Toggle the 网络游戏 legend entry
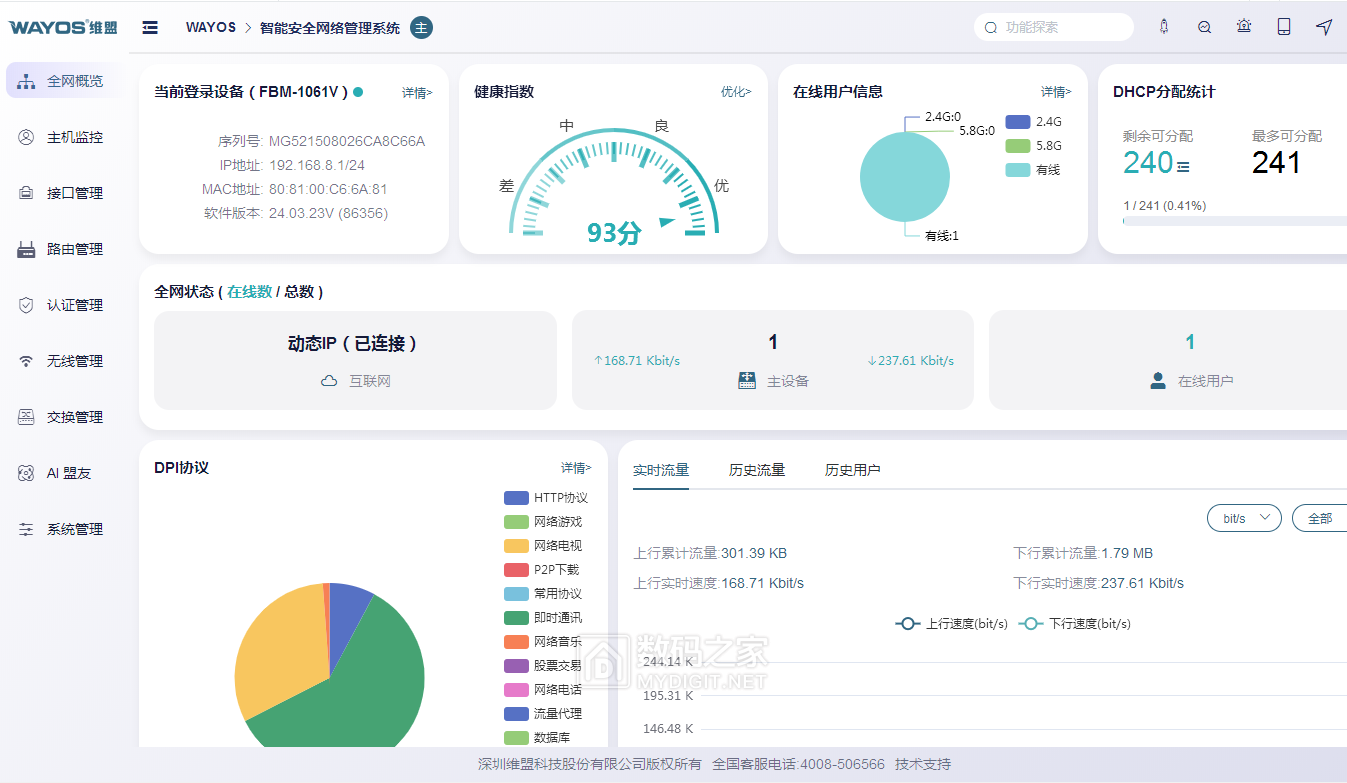The image size is (1347, 783). pyautogui.click(x=543, y=522)
